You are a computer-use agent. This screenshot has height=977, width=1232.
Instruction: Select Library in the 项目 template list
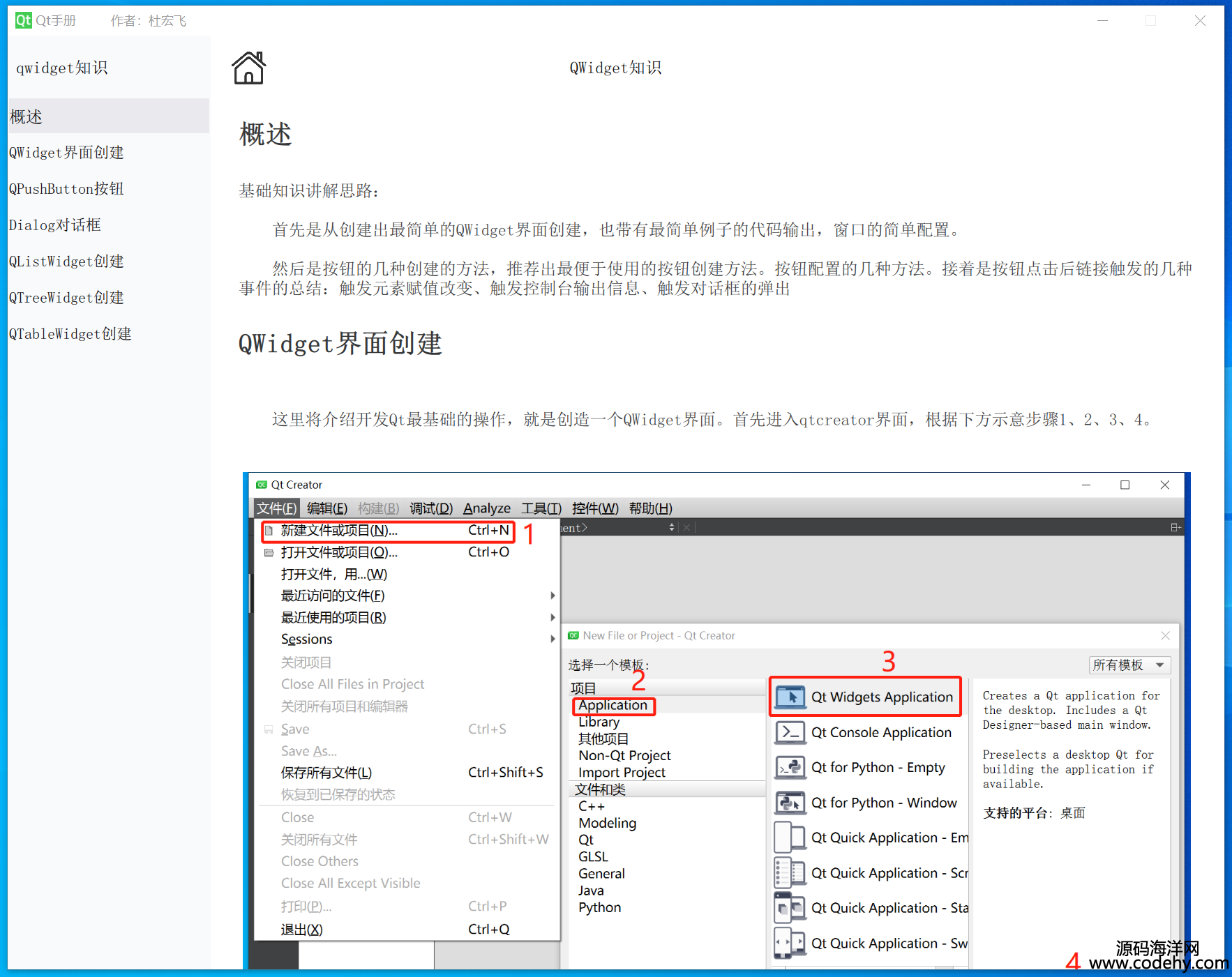(x=599, y=722)
